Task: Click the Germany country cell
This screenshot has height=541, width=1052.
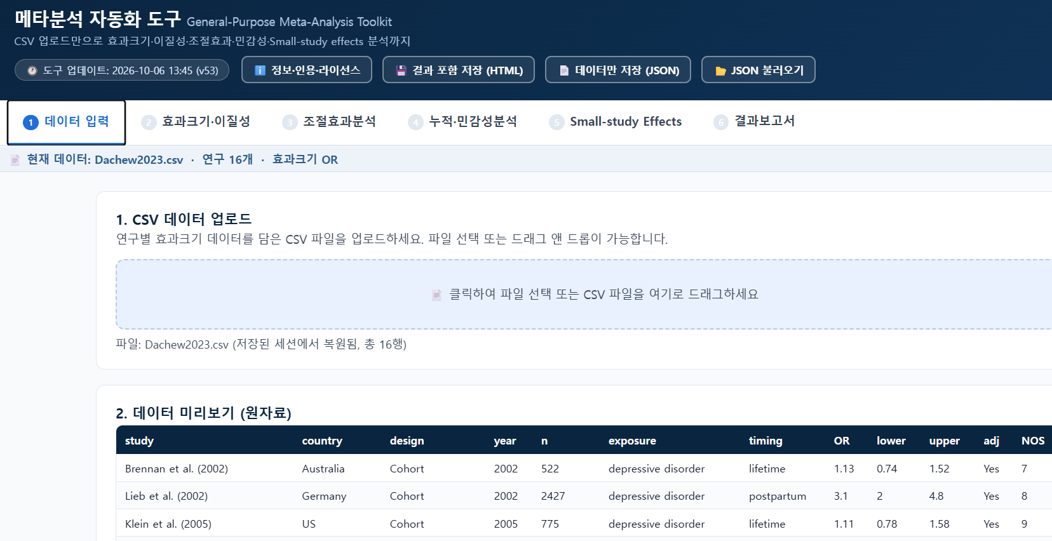Action: [324, 497]
